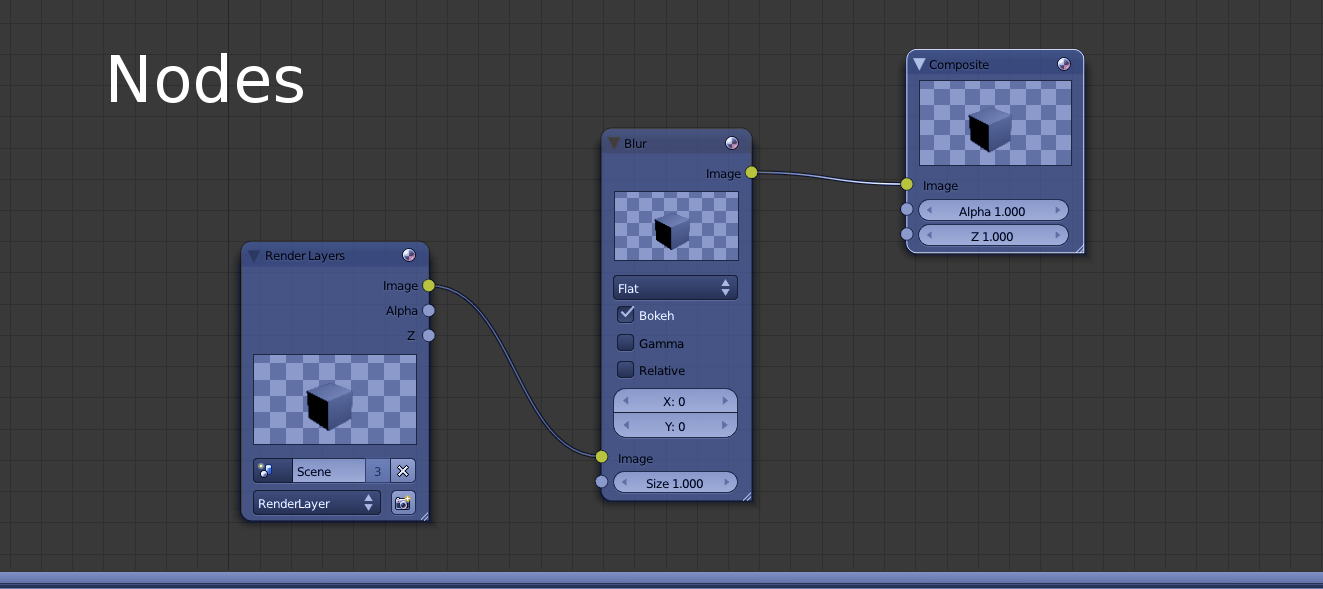Screen dimensions: 1323x589
Task: Click the Blur node Size input socket
Action: pyautogui.click(x=601, y=482)
